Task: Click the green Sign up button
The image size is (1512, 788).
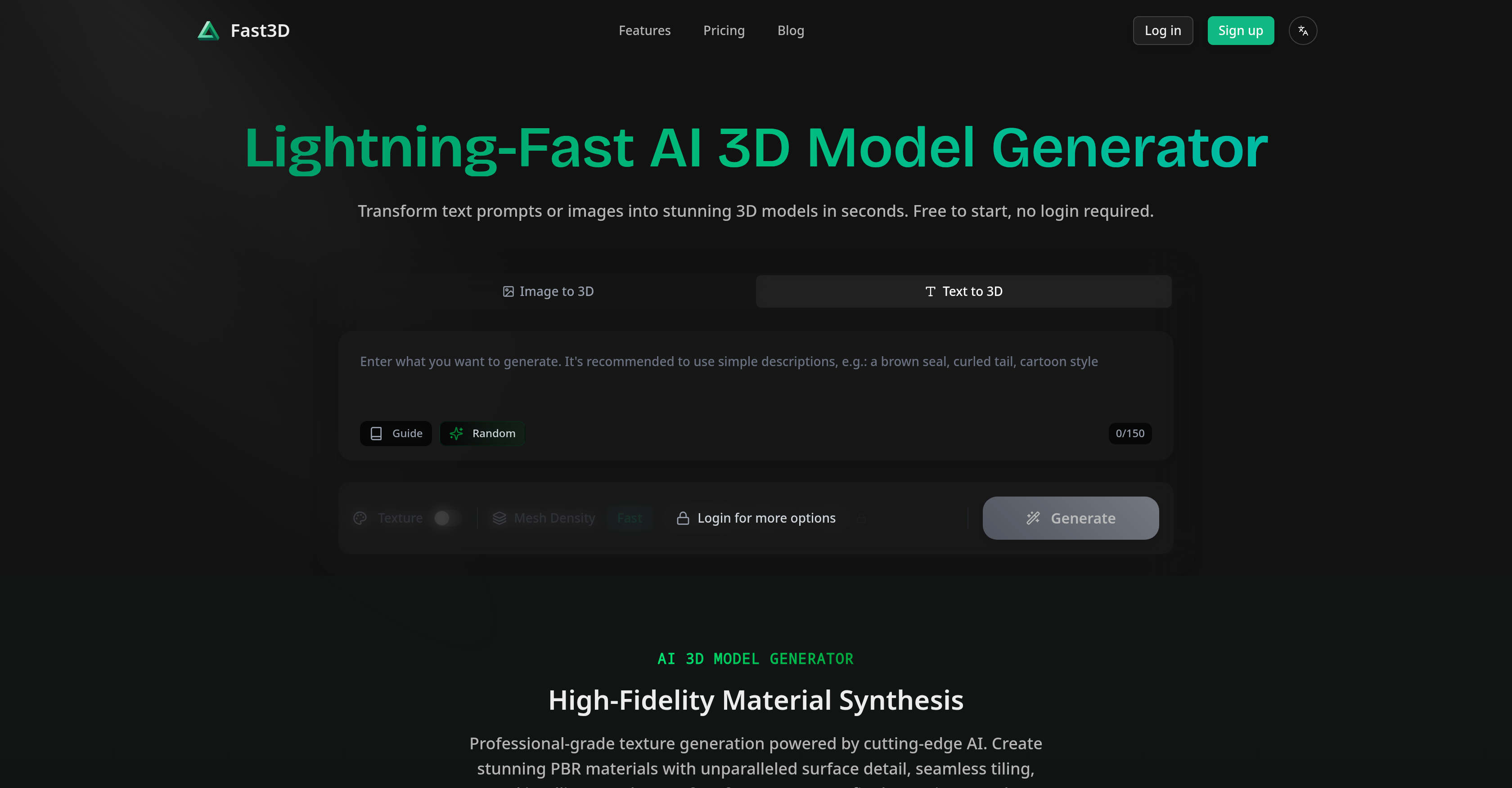Action: [x=1240, y=31]
